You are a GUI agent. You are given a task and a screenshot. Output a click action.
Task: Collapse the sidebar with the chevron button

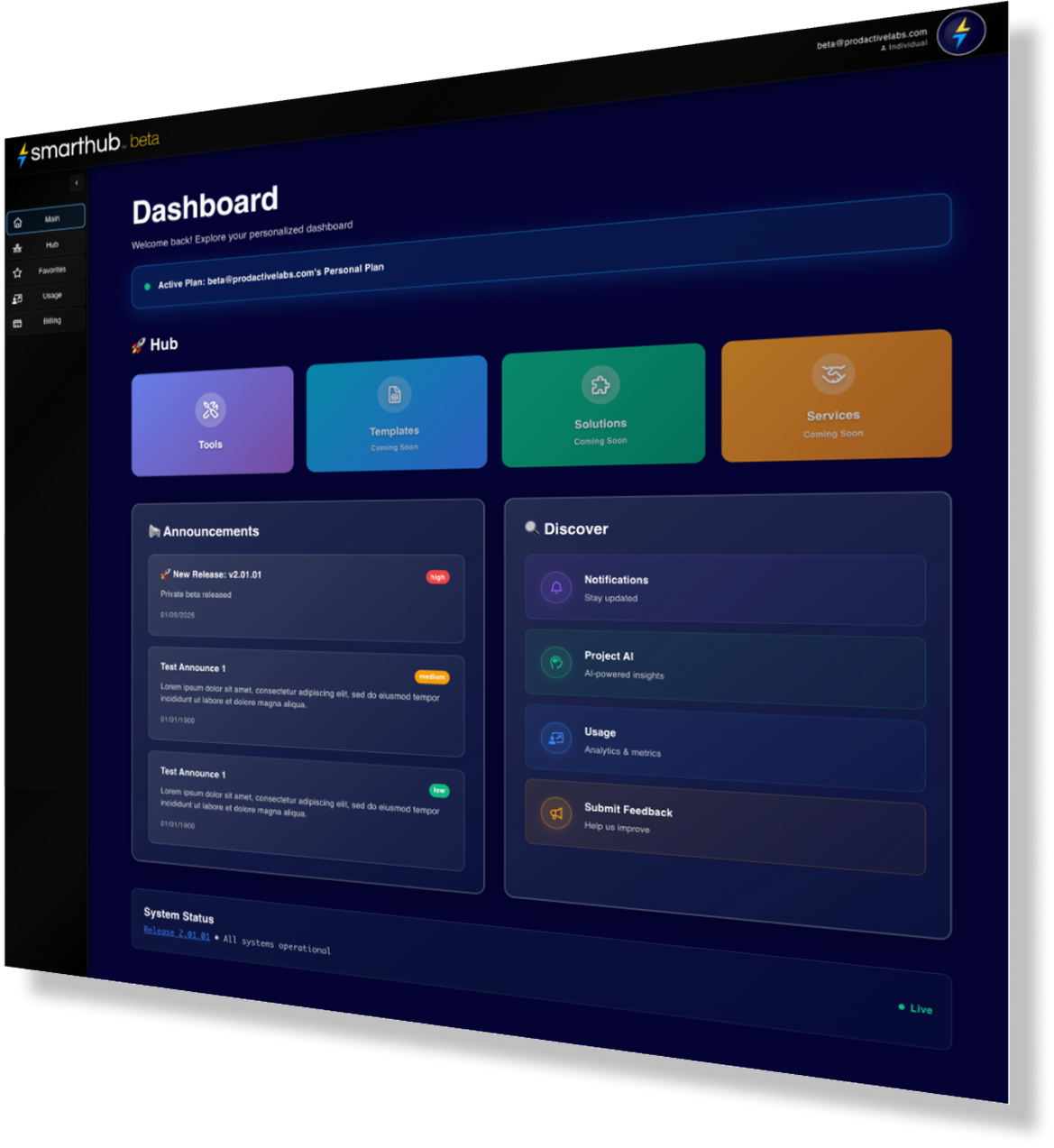coord(77,183)
